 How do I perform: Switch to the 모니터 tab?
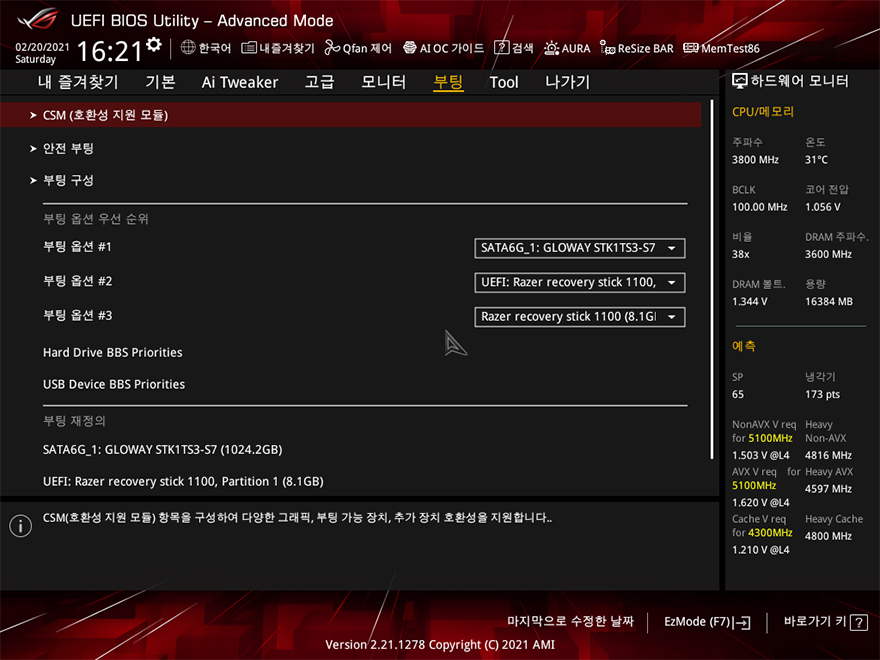click(x=383, y=82)
